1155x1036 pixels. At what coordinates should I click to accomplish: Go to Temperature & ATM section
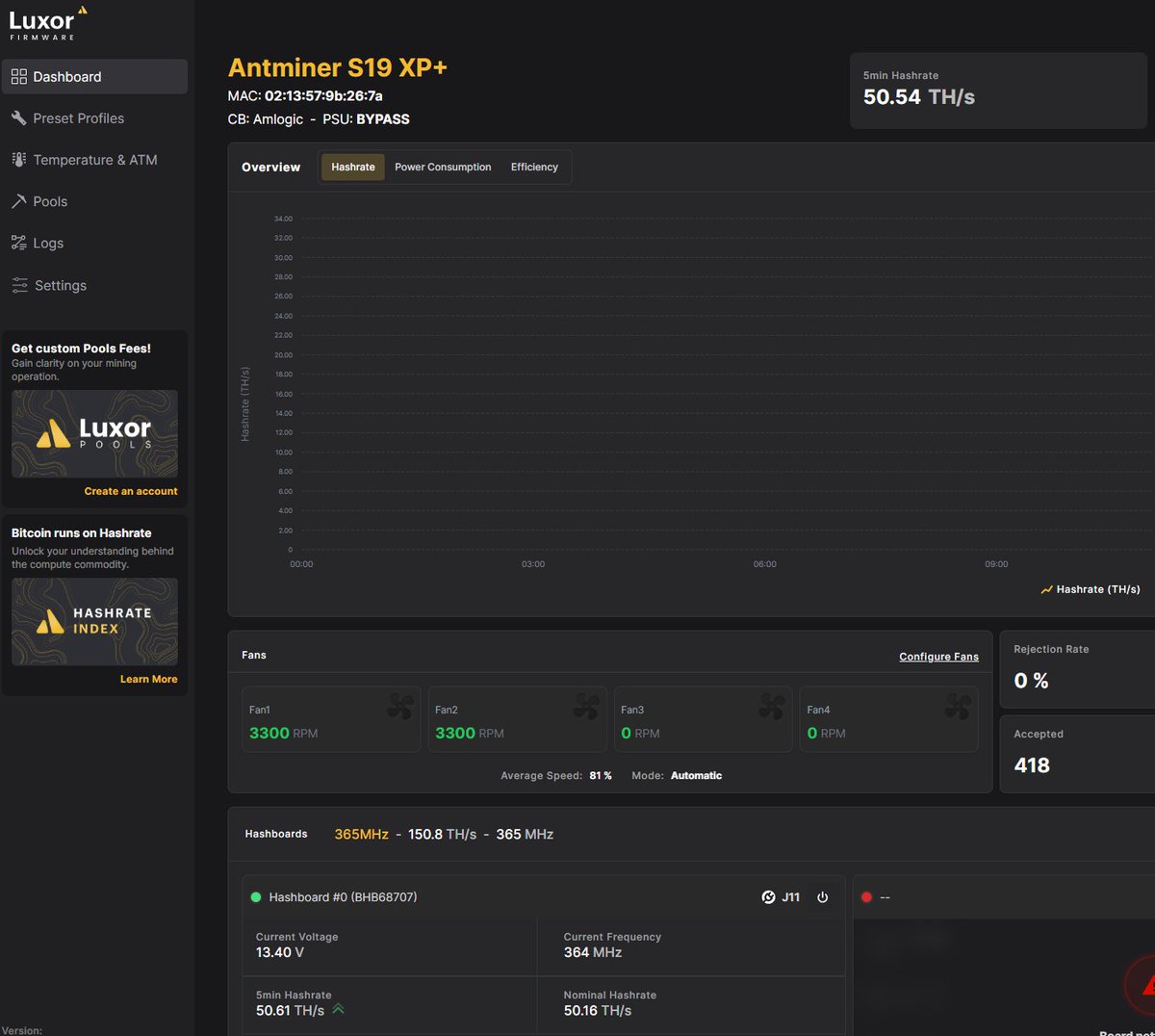tap(94, 160)
